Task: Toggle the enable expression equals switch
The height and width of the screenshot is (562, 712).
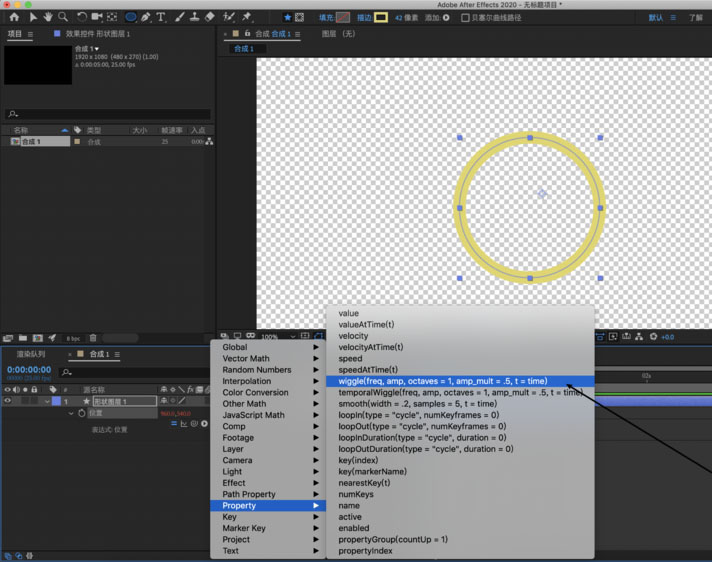Action: (173, 424)
